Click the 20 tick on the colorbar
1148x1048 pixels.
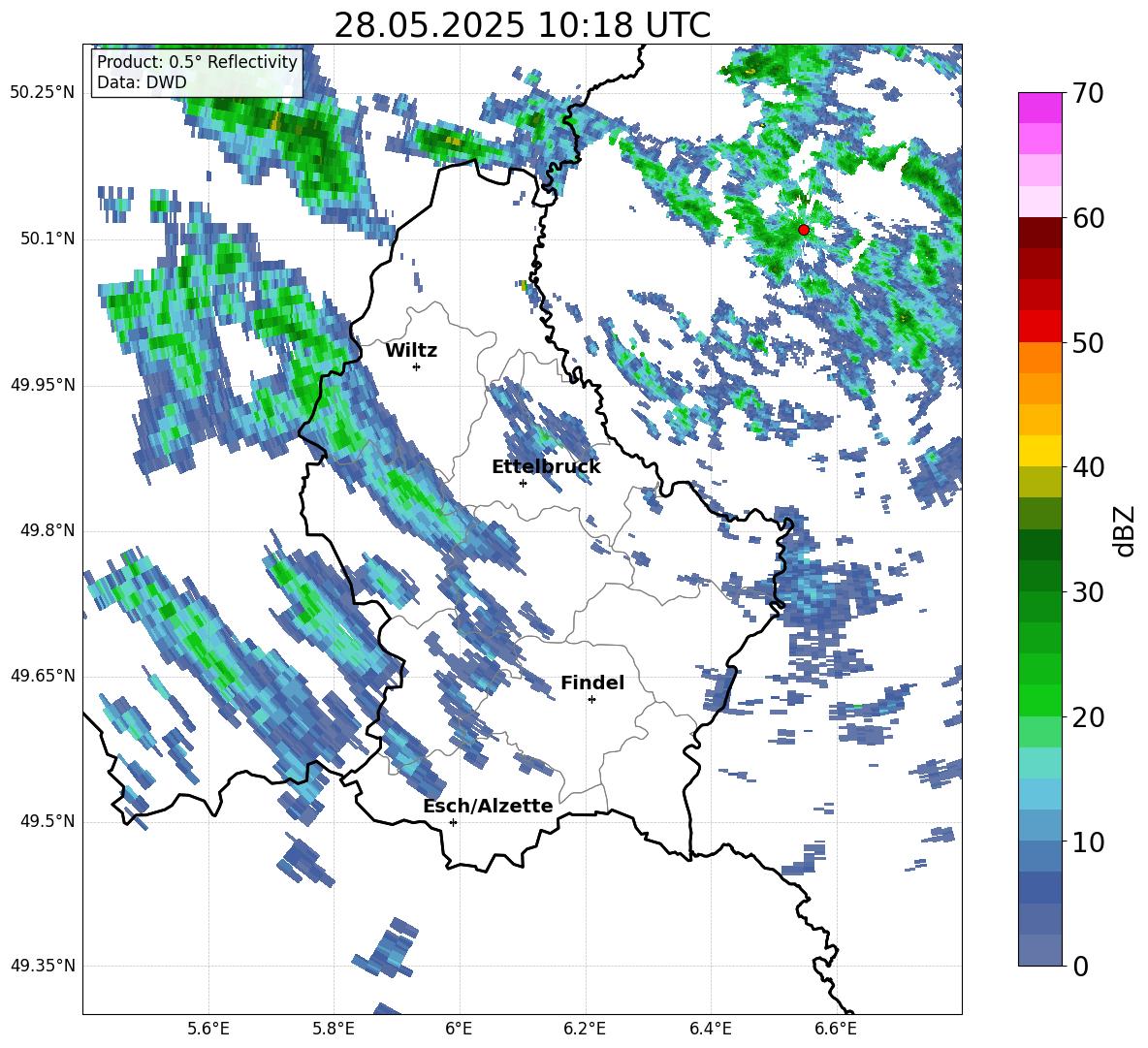coord(1088,716)
